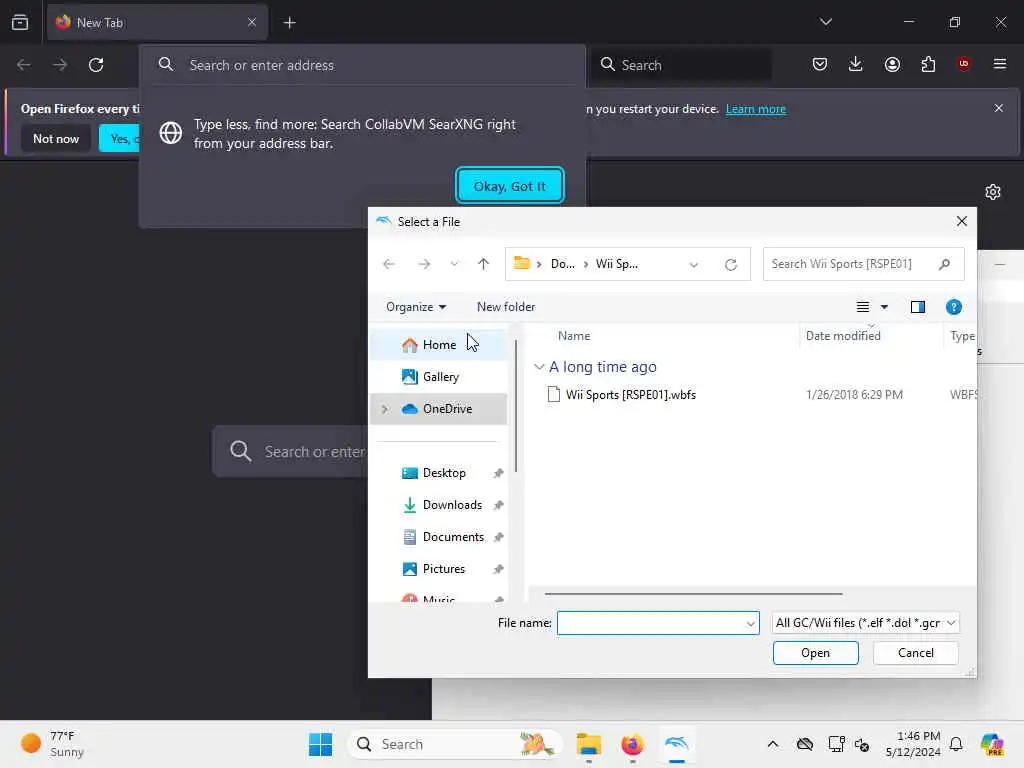Viewport: 1024px width, 768px height.
Task: Show hidden system tray icons
Action: point(773,744)
